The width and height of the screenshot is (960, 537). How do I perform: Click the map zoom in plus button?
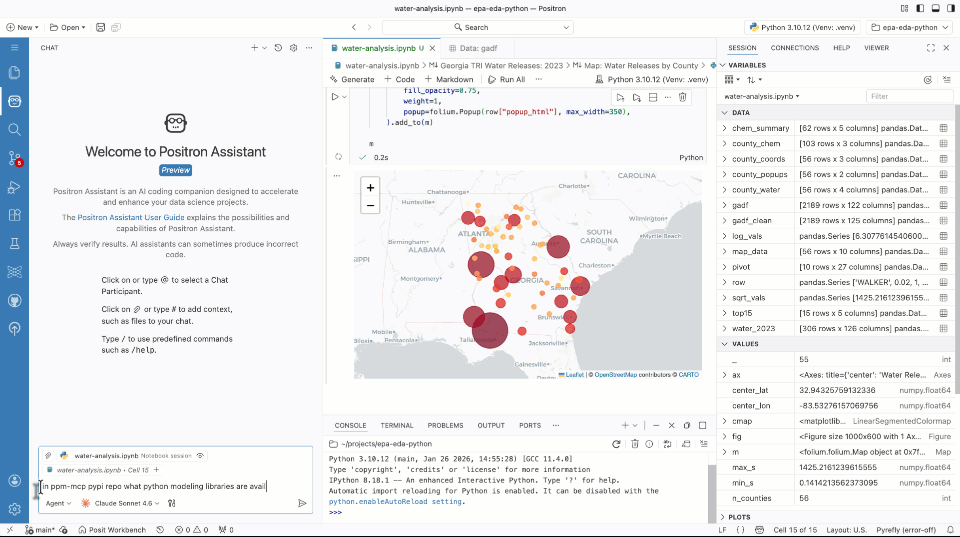371,187
